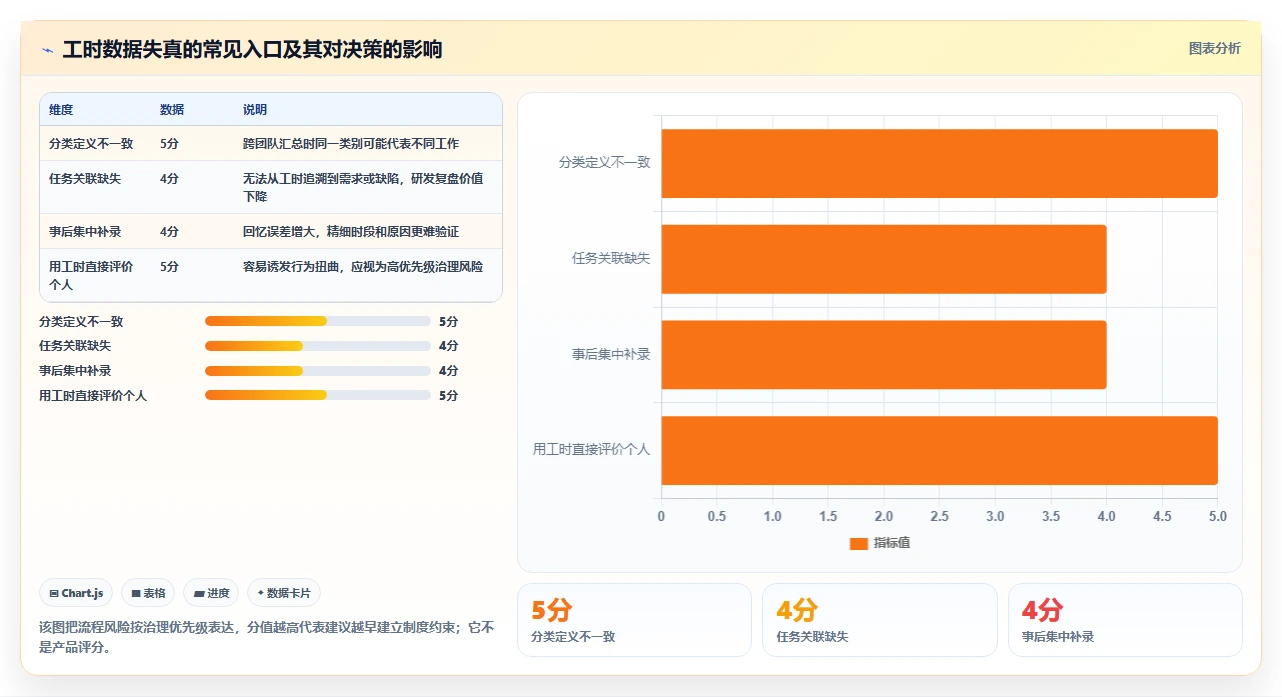1282x697 pixels.
Task: Click the 5分 value in 分类定义不一致 table row
Action: coord(169,144)
